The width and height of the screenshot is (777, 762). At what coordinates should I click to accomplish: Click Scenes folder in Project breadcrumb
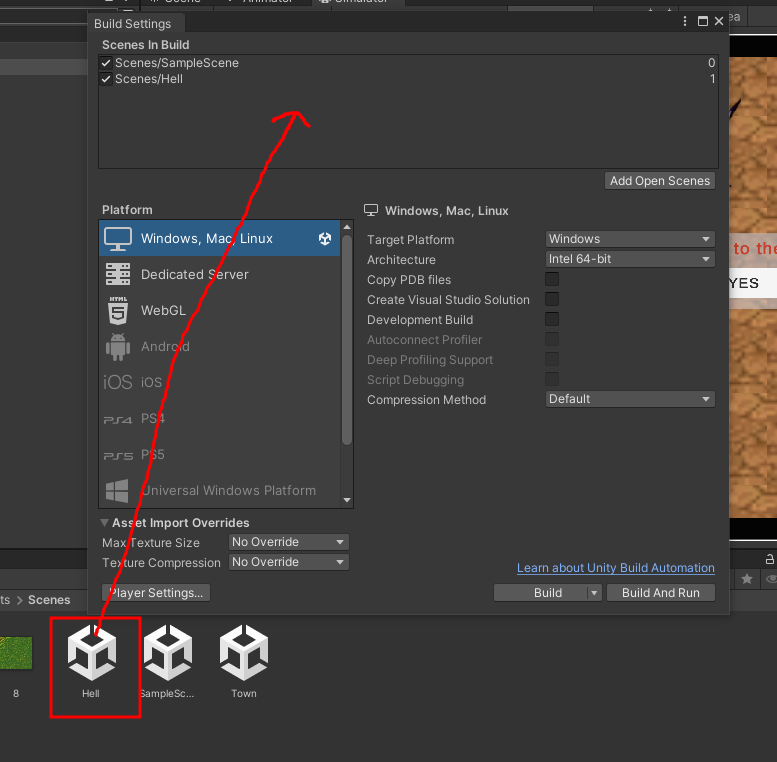[49, 600]
